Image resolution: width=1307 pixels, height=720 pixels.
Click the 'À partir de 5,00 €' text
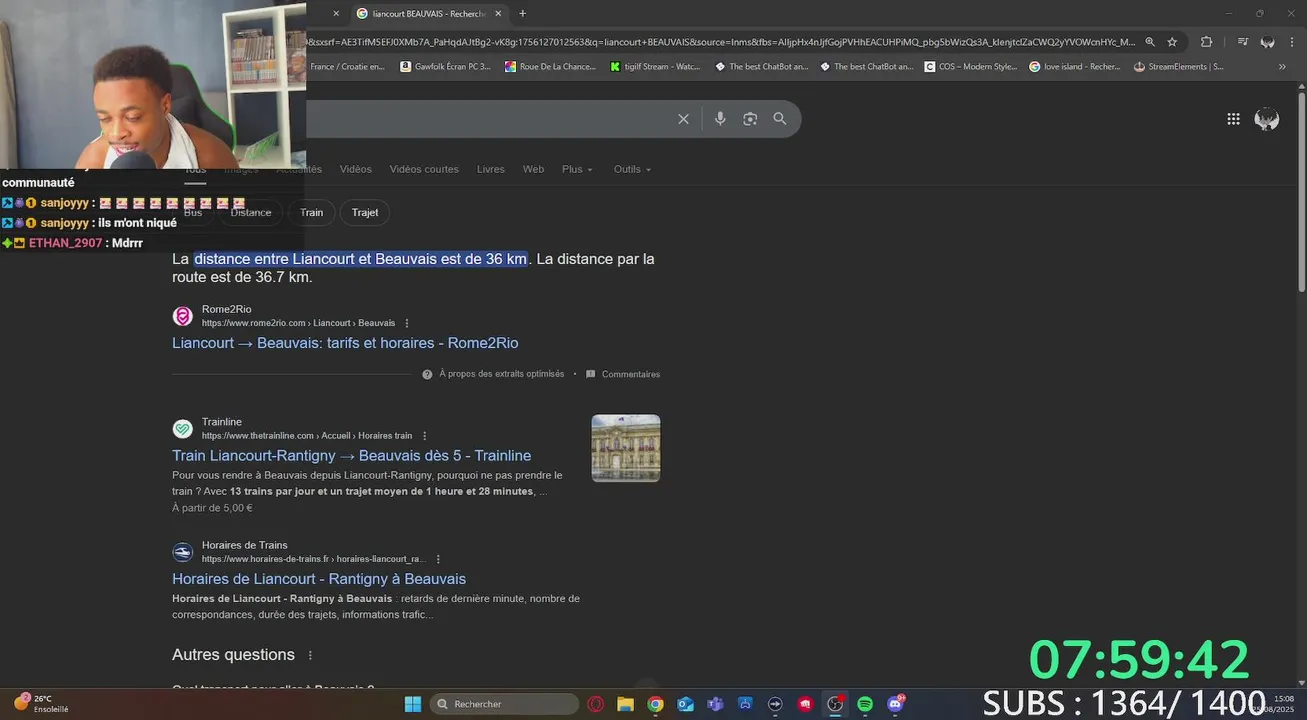[x=212, y=508]
